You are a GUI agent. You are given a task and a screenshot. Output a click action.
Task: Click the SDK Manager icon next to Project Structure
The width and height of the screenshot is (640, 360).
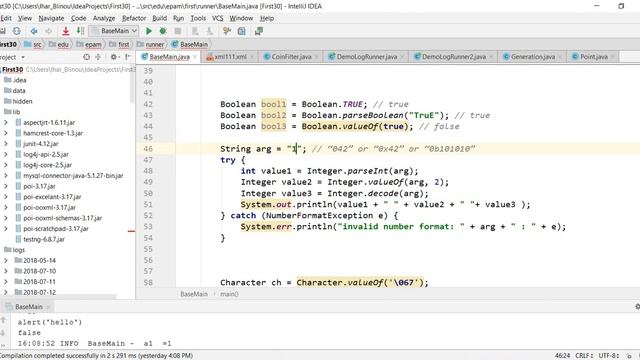(242, 31)
